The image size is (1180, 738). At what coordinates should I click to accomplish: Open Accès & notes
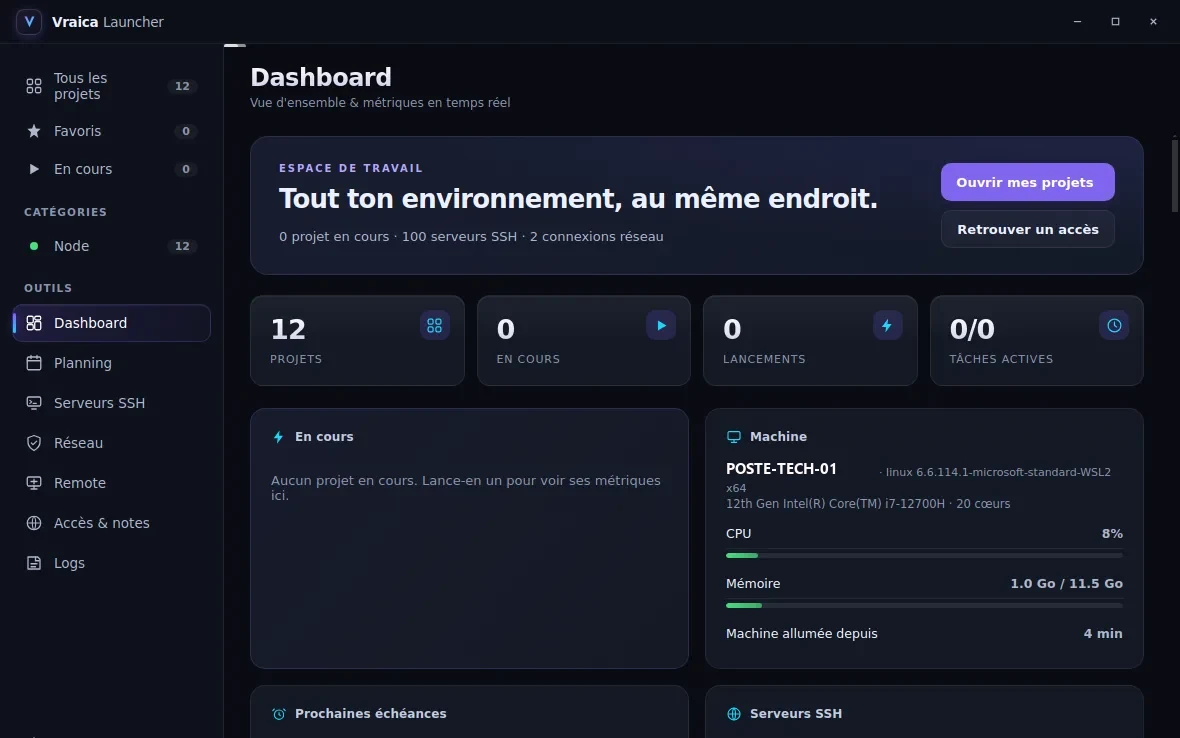click(x=111, y=523)
